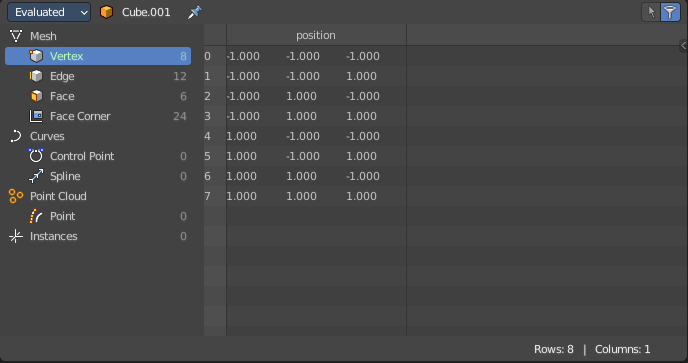Click the first position value in row 4

(241, 136)
